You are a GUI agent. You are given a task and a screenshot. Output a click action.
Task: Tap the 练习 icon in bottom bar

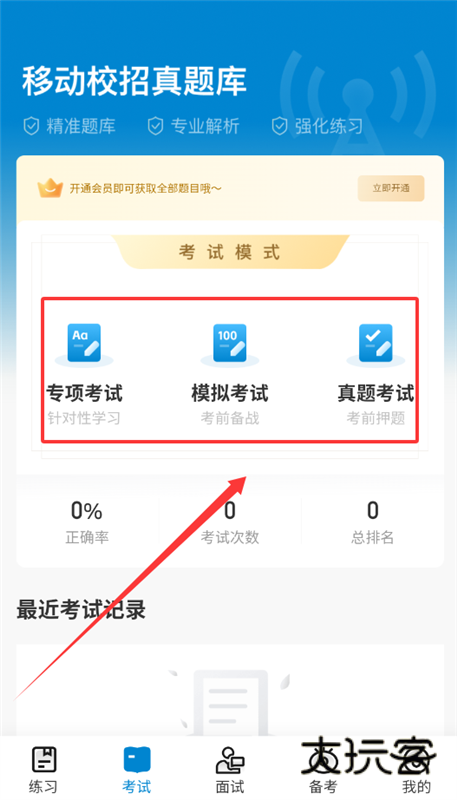click(44, 759)
